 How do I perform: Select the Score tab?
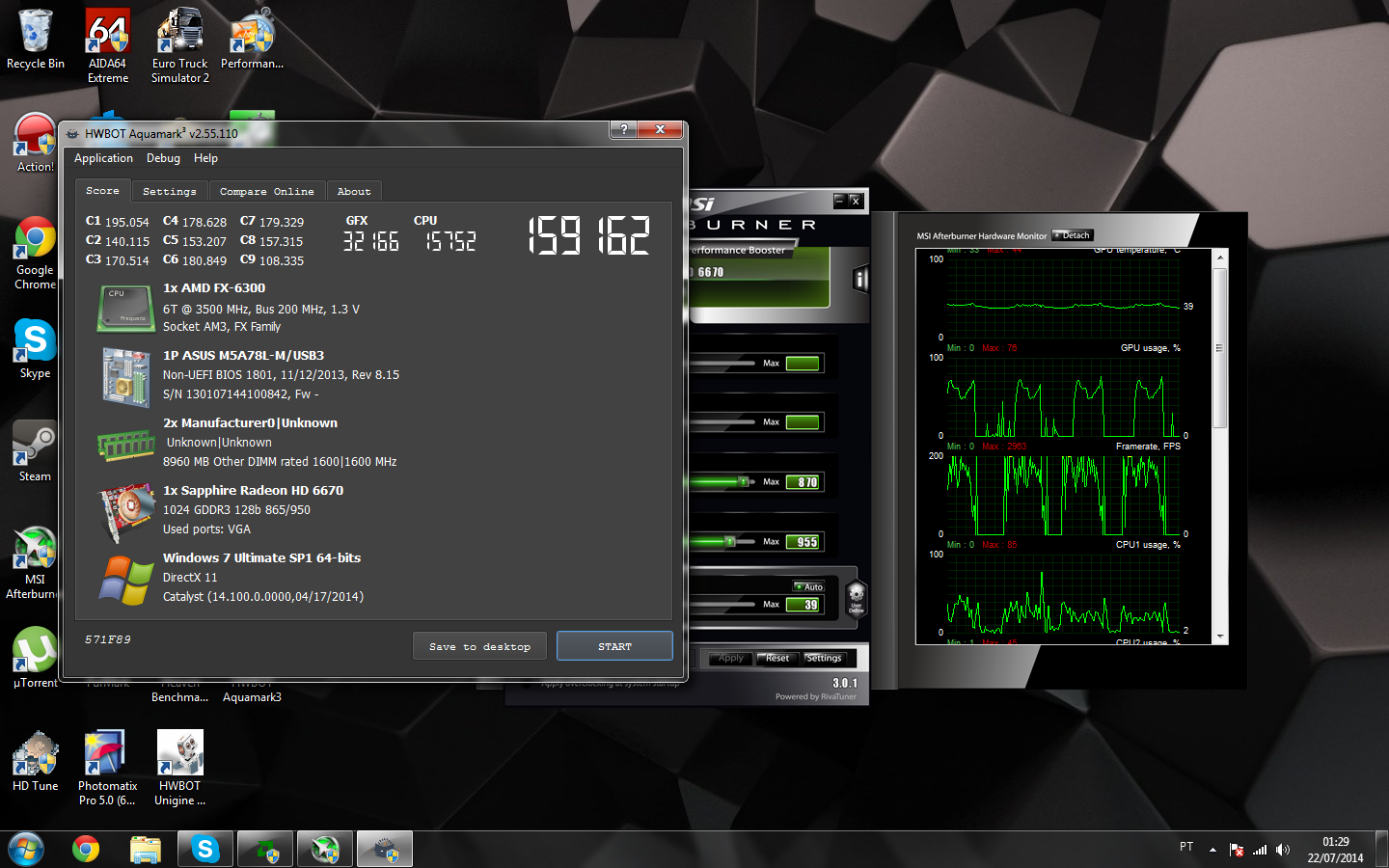(x=102, y=190)
